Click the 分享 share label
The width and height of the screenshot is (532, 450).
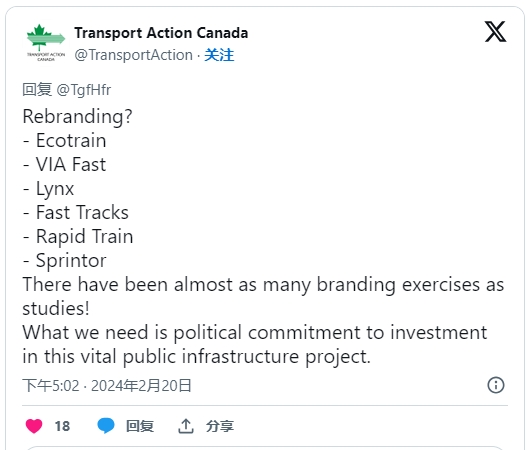(220, 426)
